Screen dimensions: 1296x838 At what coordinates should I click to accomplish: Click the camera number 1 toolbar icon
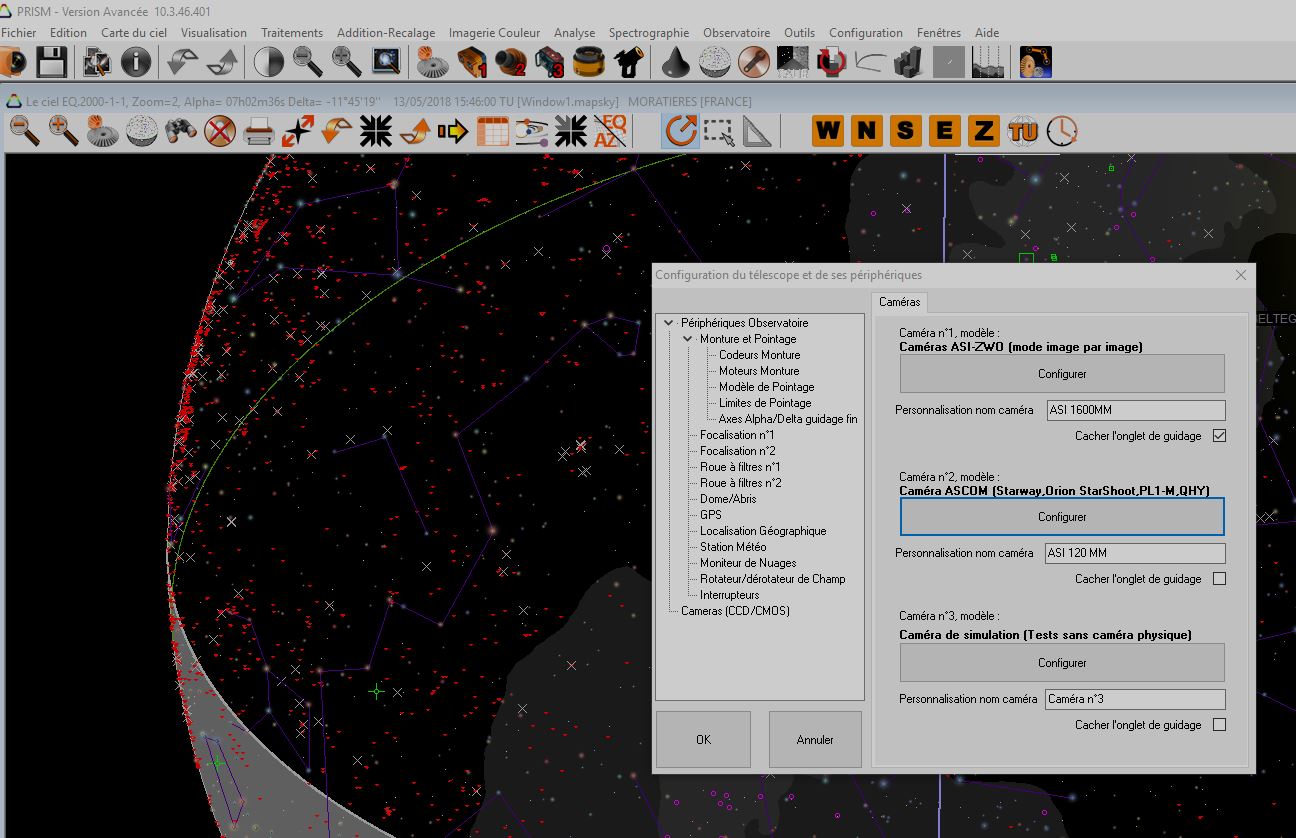point(472,63)
